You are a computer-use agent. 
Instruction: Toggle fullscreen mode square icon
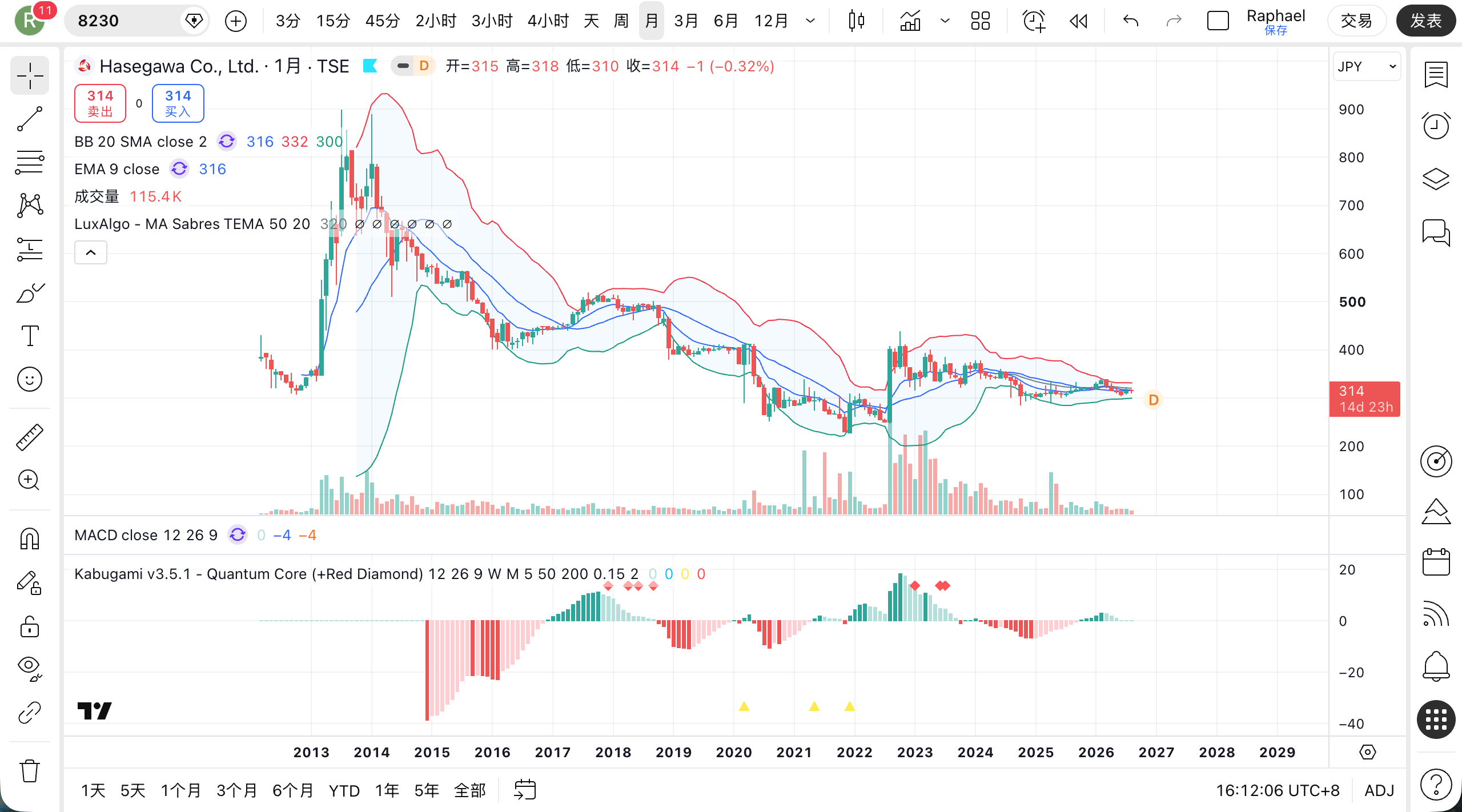pos(1218,21)
